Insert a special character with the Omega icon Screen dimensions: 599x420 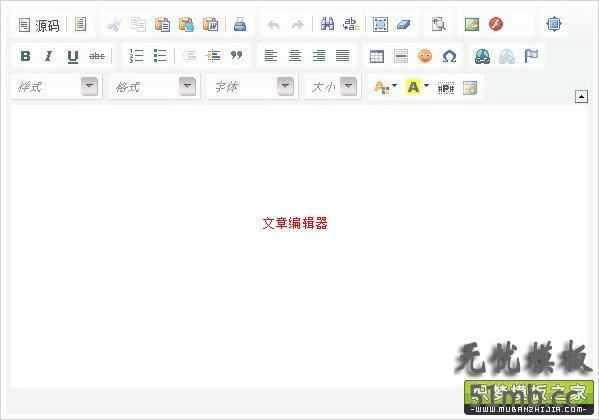tap(449, 57)
